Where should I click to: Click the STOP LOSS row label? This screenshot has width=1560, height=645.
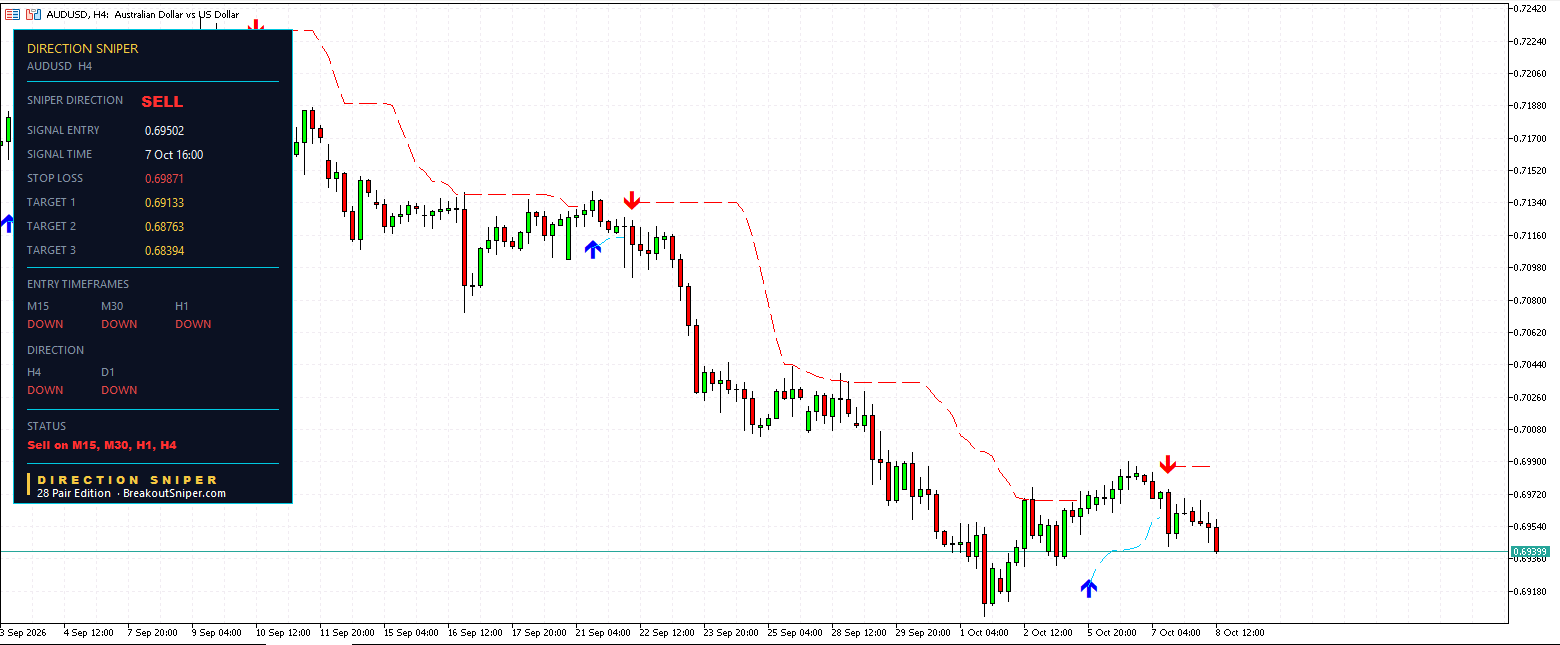point(55,178)
